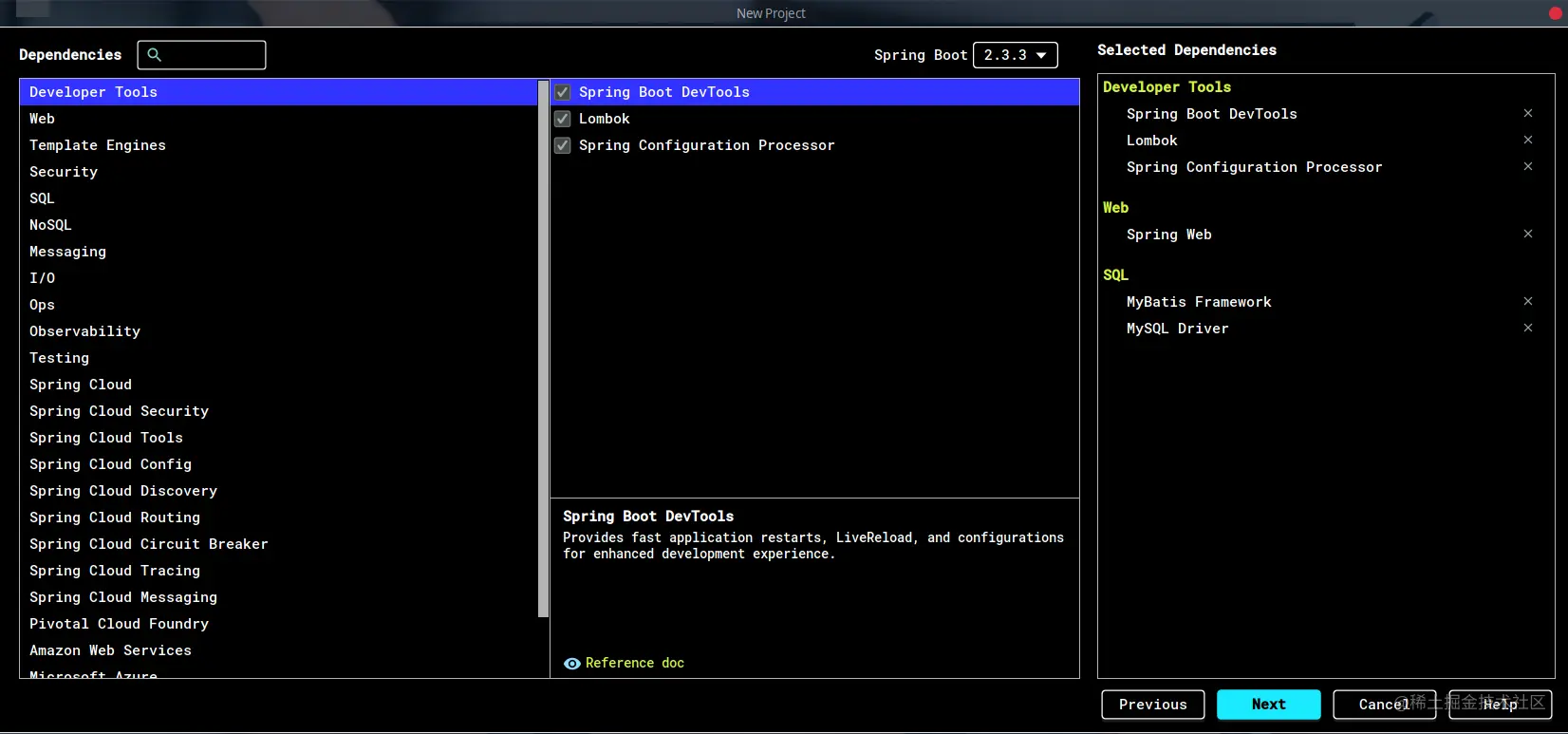Remove Lombok using its X icon
Image resolution: width=1568 pixels, height=734 pixels.
[1528, 140]
